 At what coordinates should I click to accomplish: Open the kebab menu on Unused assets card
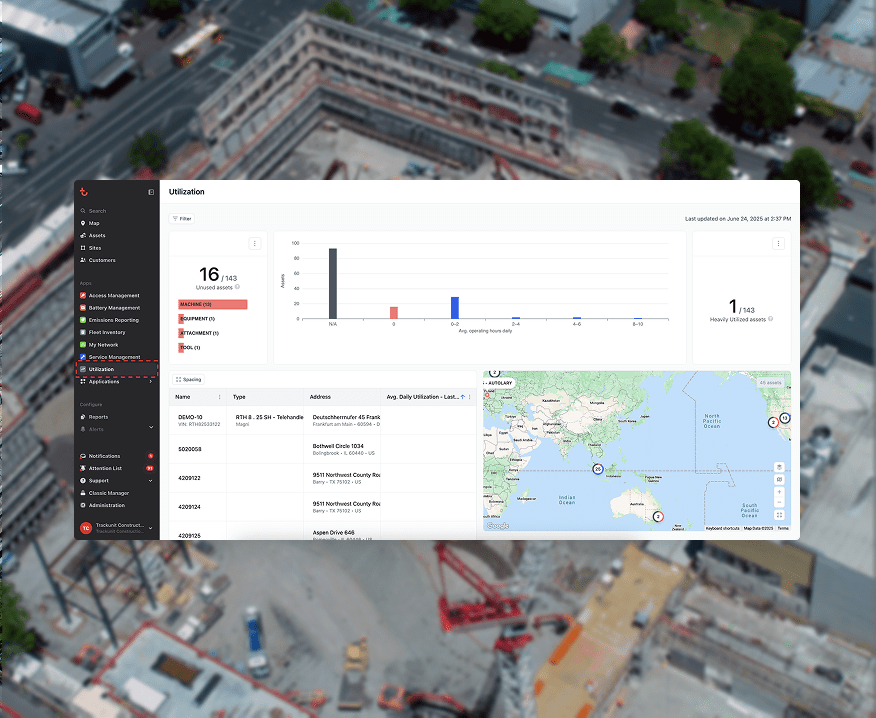[x=255, y=243]
